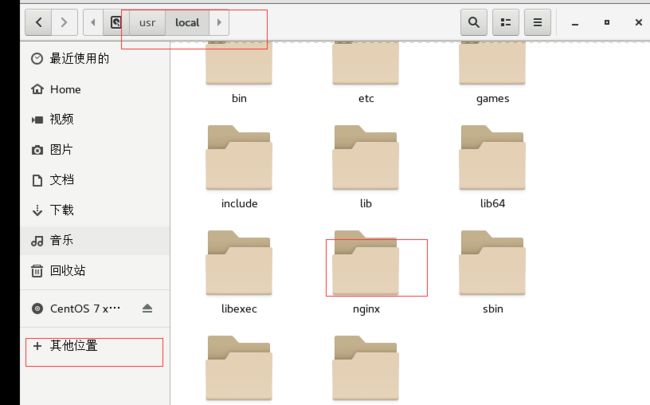
Task: Open the 视频 videos sidebar entry
Action: tap(95, 119)
